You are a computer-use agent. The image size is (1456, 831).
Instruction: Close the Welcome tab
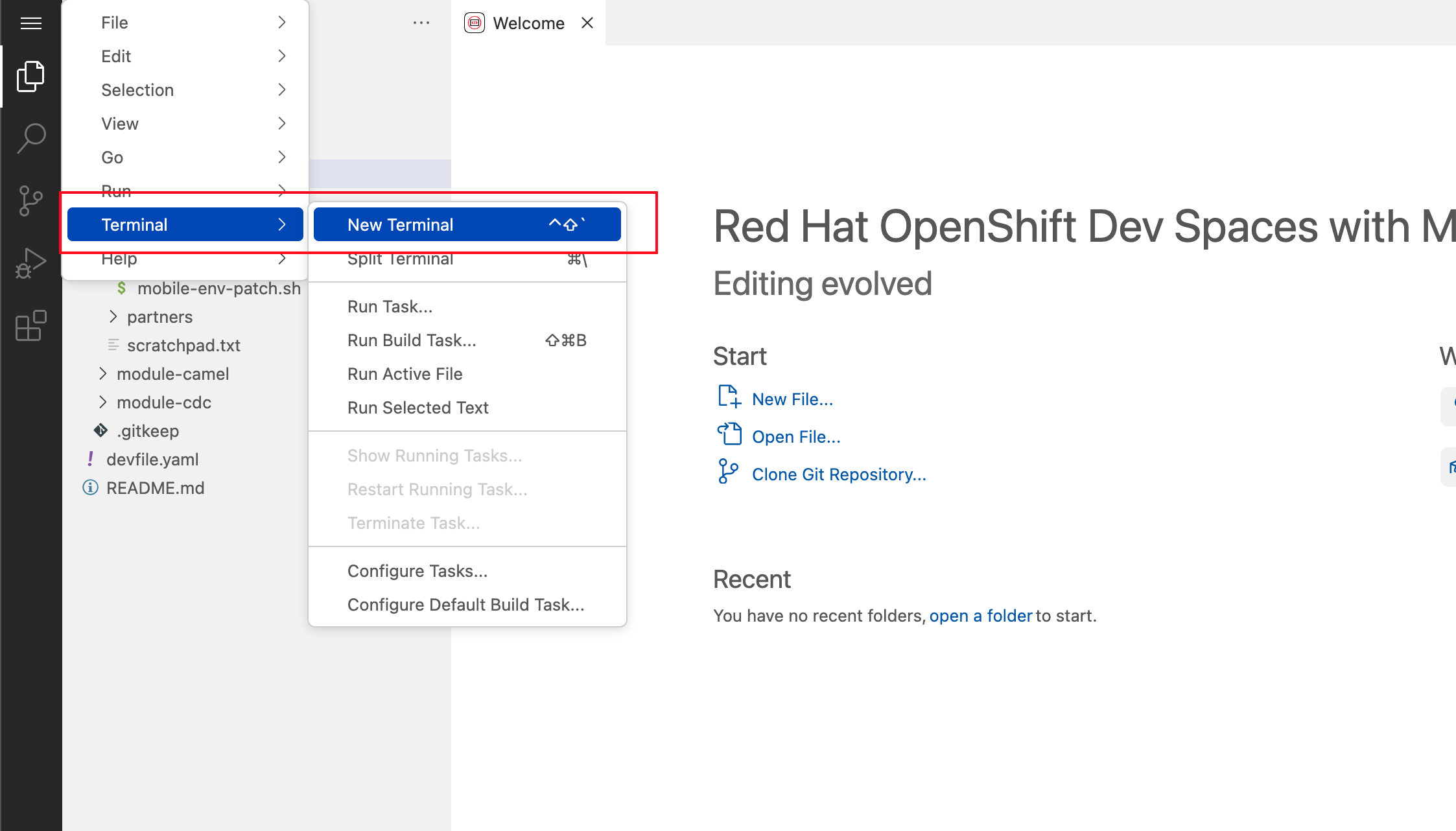[587, 23]
